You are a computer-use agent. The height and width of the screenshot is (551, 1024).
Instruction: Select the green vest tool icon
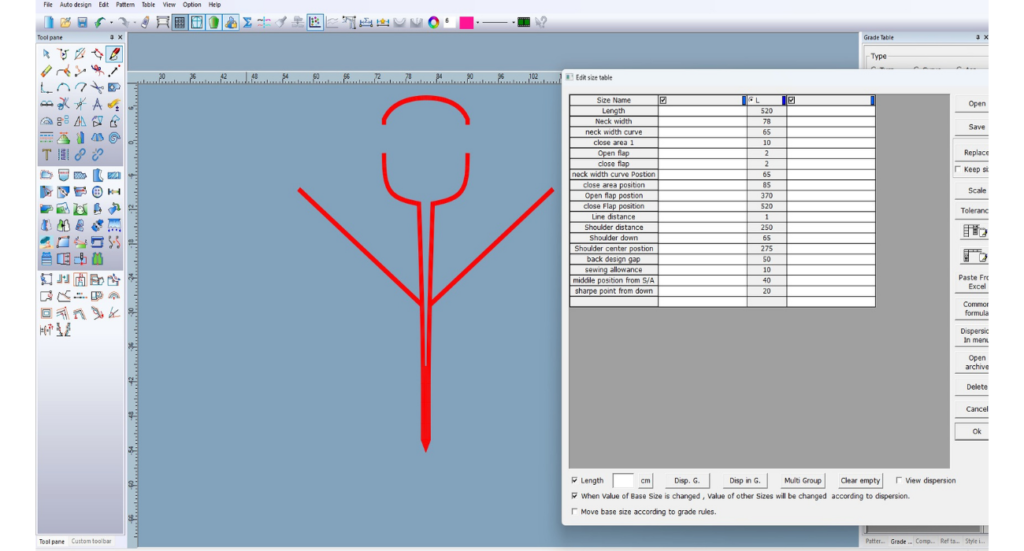pyautogui.click(x=97, y=259)
